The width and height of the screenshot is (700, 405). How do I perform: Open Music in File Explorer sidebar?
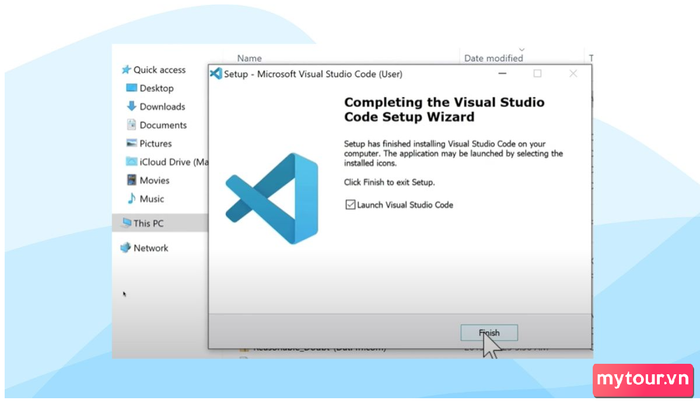coord(152,199)
